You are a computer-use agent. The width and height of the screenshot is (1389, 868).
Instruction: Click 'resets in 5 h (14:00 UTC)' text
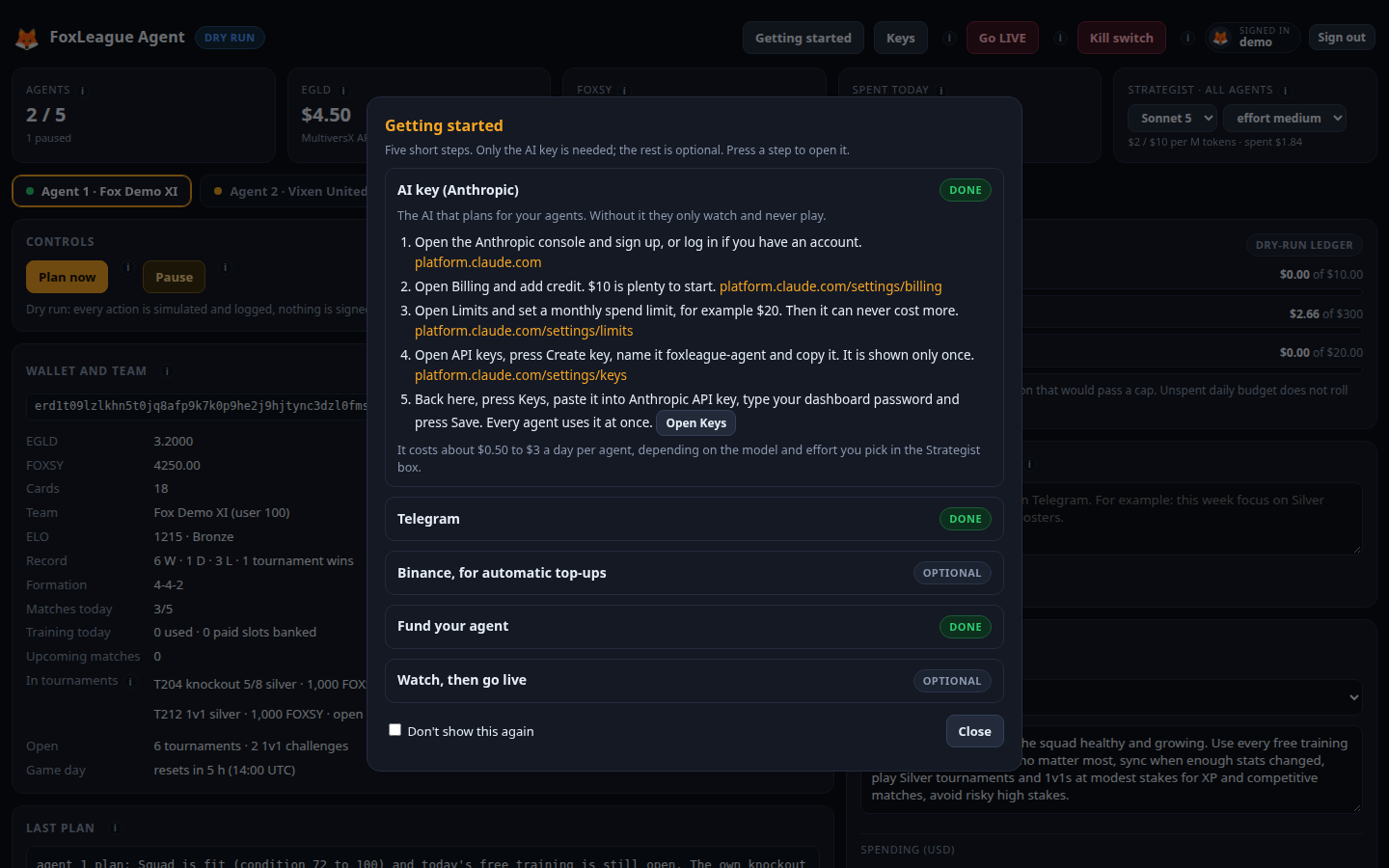(x=225, y=770)
